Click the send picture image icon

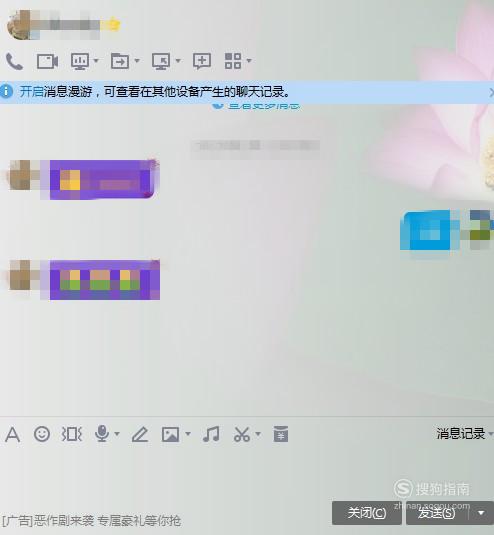170,435
